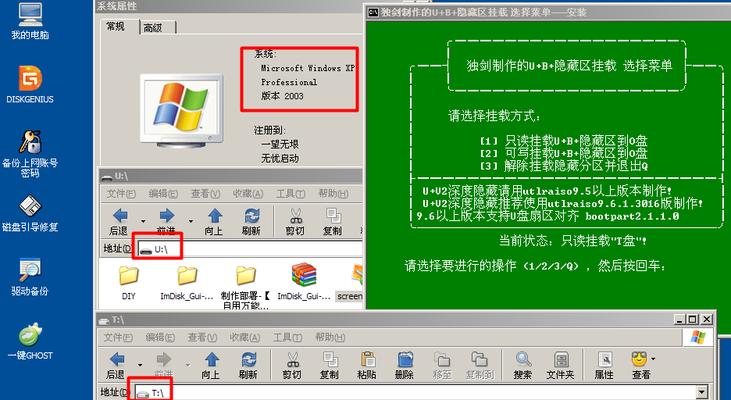Screen dimensions: 731x400
Task: Click 复制 in T:\ window toolbar
Action: click(x=330, y=366)
